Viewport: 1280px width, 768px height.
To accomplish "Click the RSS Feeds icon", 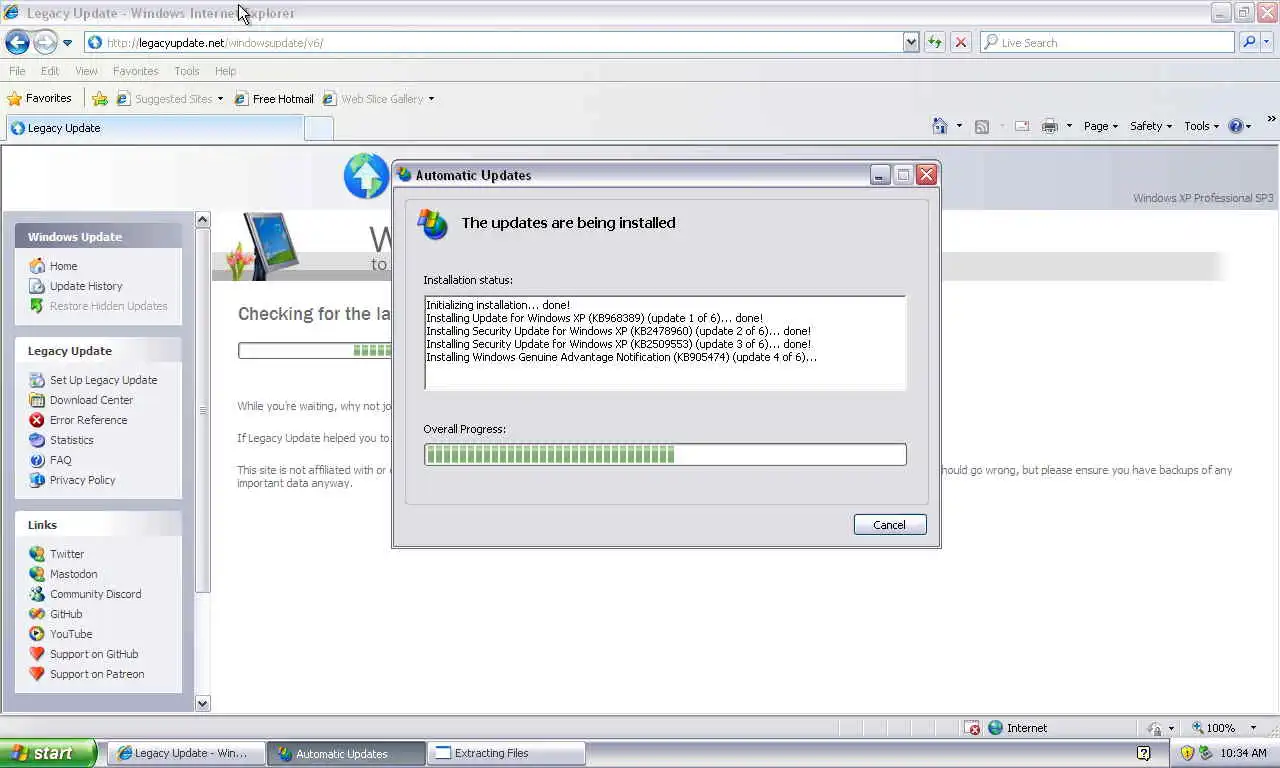I will (x=982, y=126).
